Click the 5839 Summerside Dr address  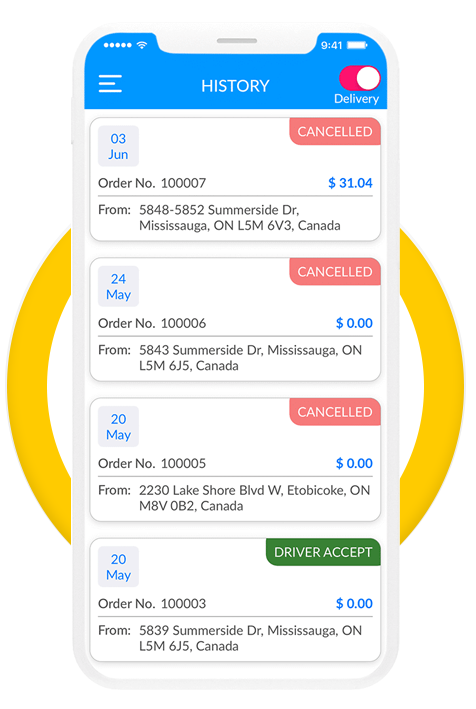tap(250, 638)
